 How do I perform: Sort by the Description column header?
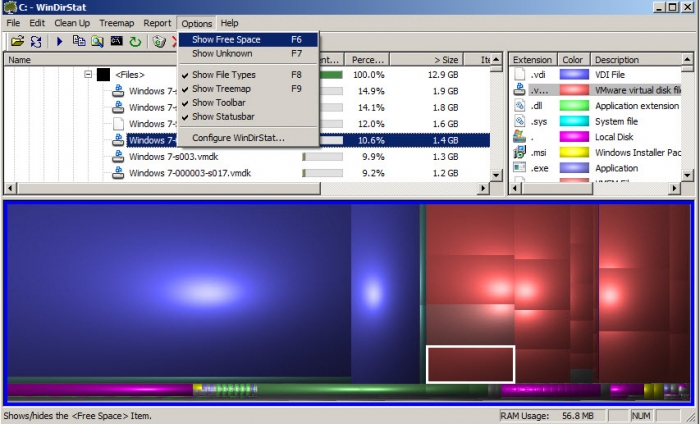pos(637,59)
